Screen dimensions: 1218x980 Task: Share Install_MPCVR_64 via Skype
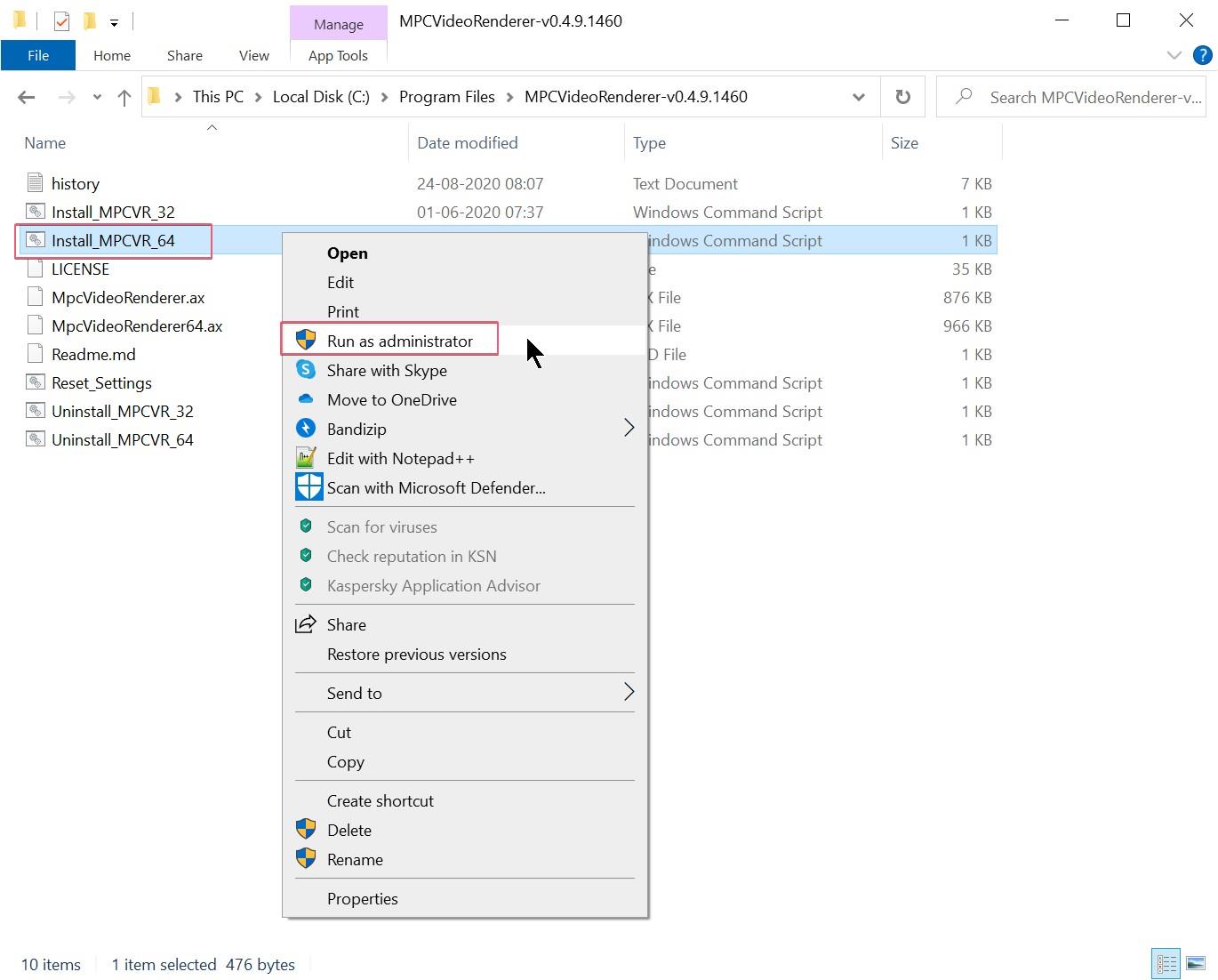[x=387, y=370]
